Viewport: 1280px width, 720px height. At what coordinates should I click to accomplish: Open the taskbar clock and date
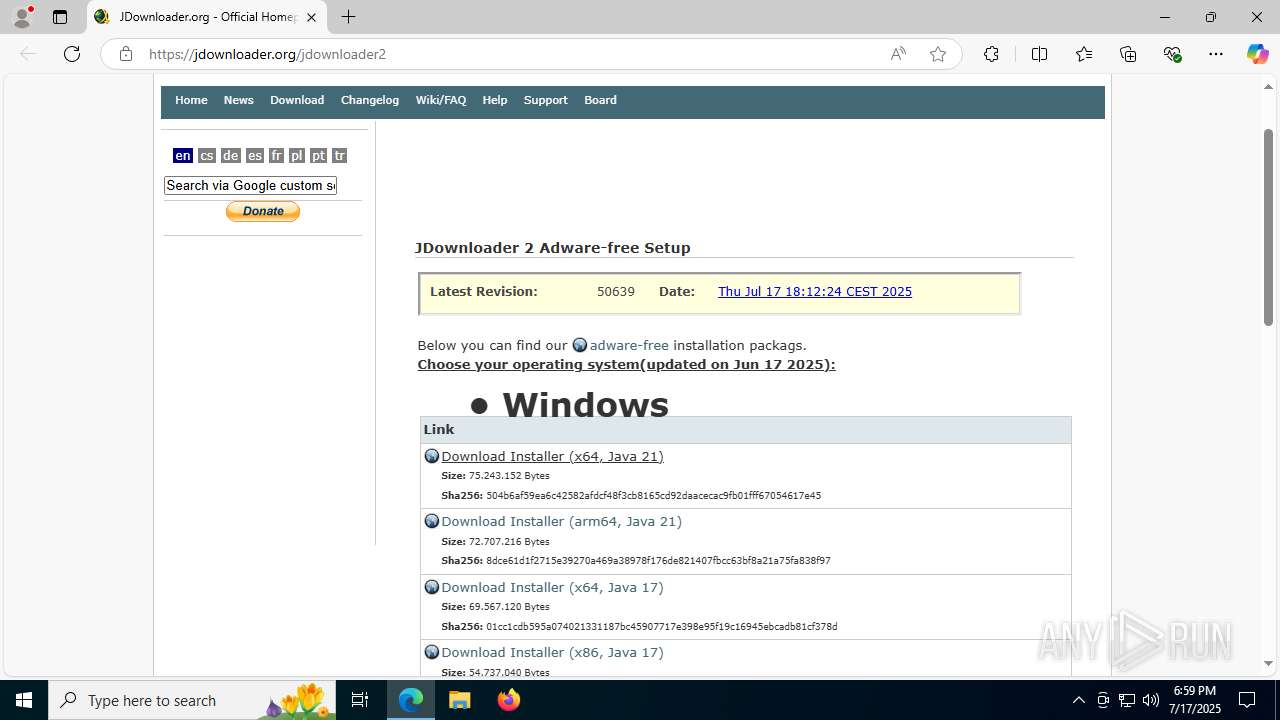[1195, 700]
